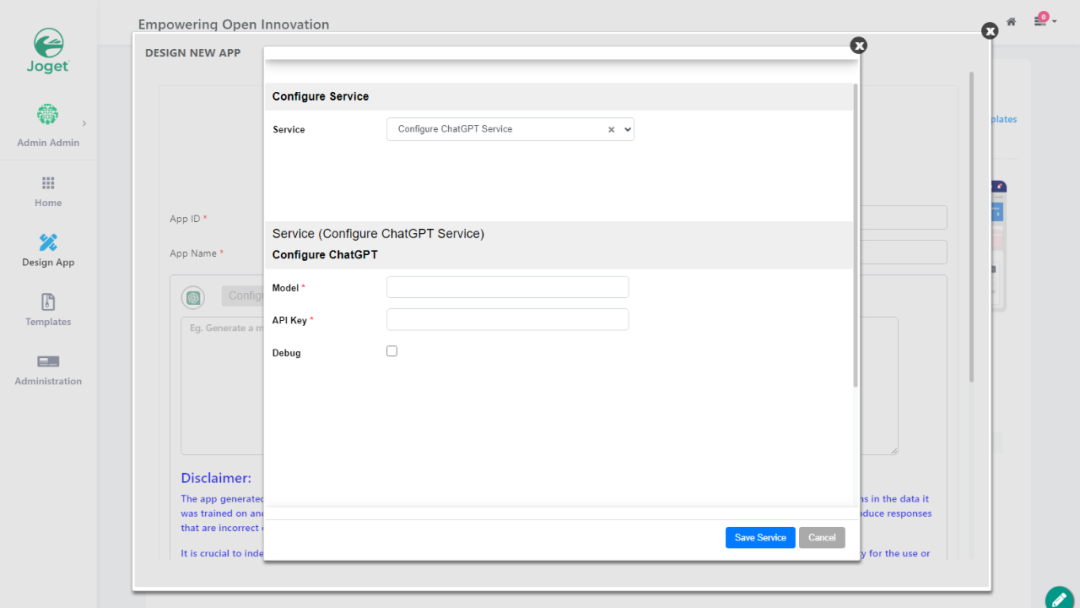This screenshot has width=1080, height=608.
Task: Open the Admin Admin profile avatar
Action: coord(48,114)
